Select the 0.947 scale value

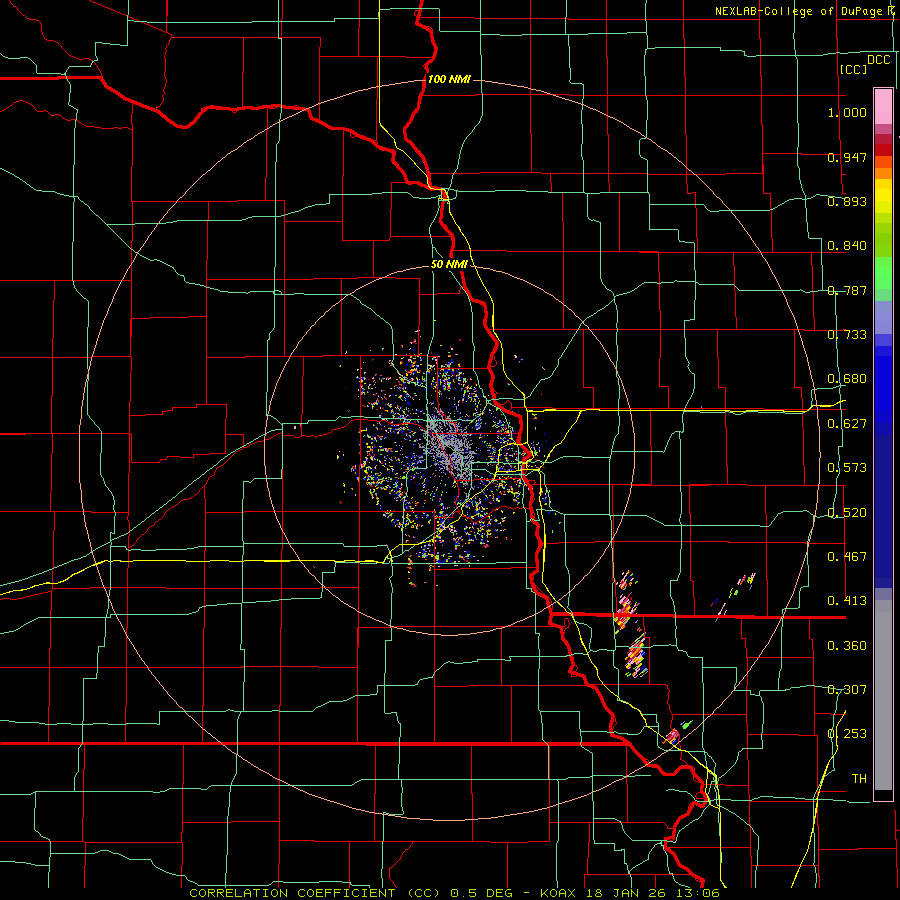(847, 157)
